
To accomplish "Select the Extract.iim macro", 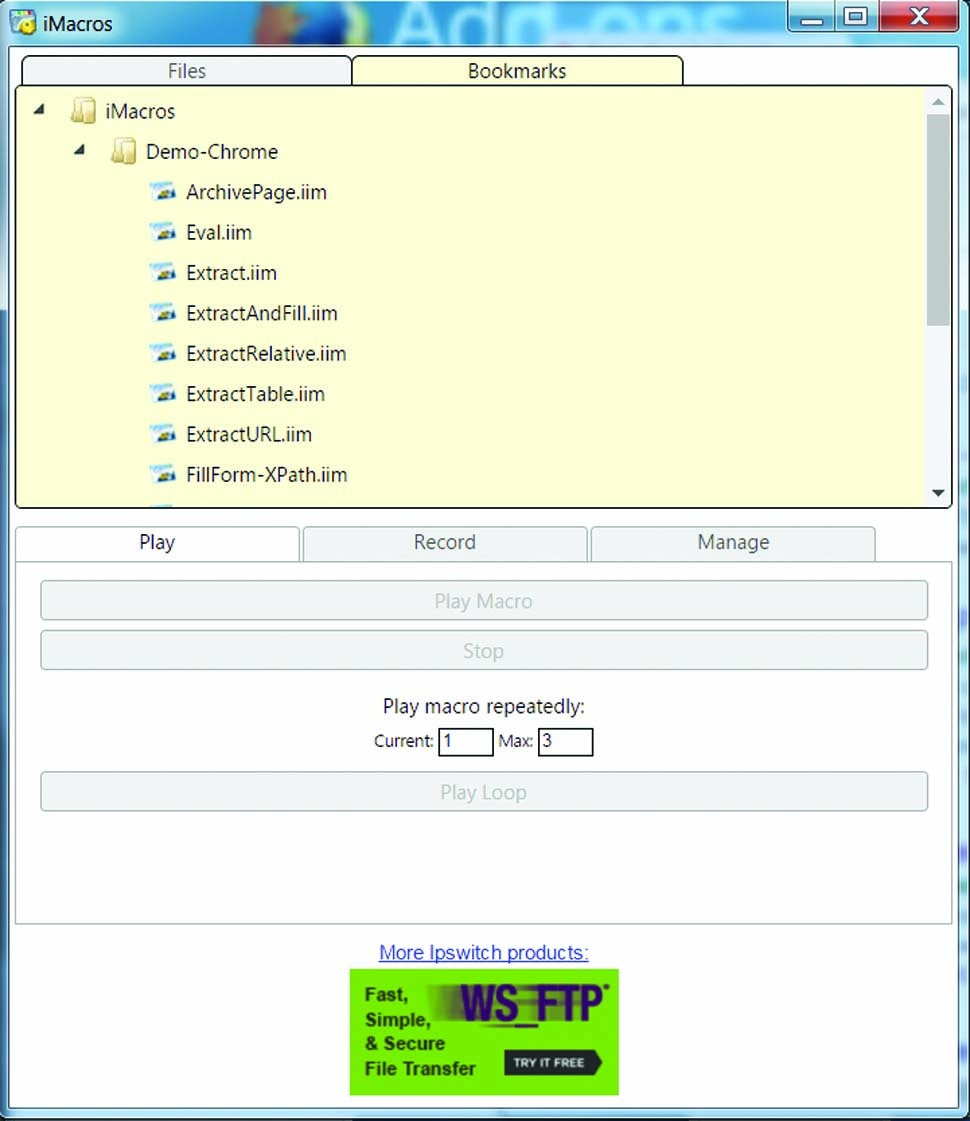I will [232, 272].
